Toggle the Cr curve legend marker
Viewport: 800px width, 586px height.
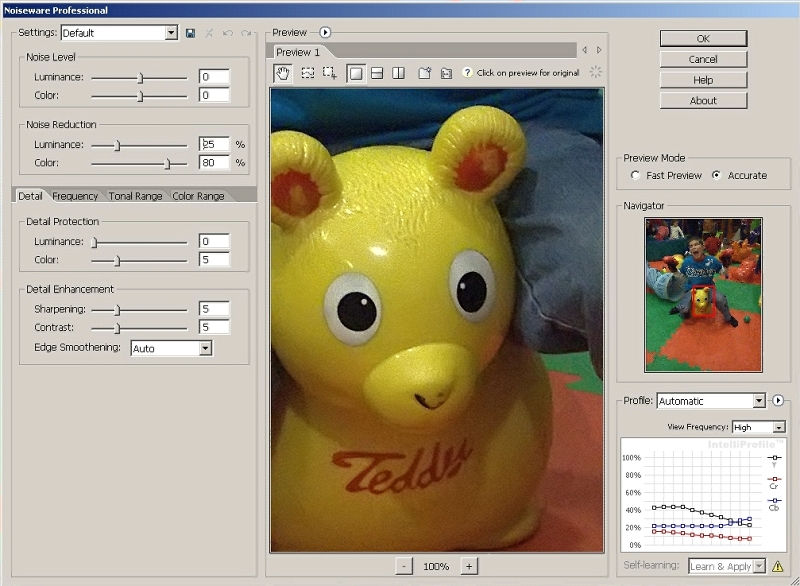click(774, 479)
